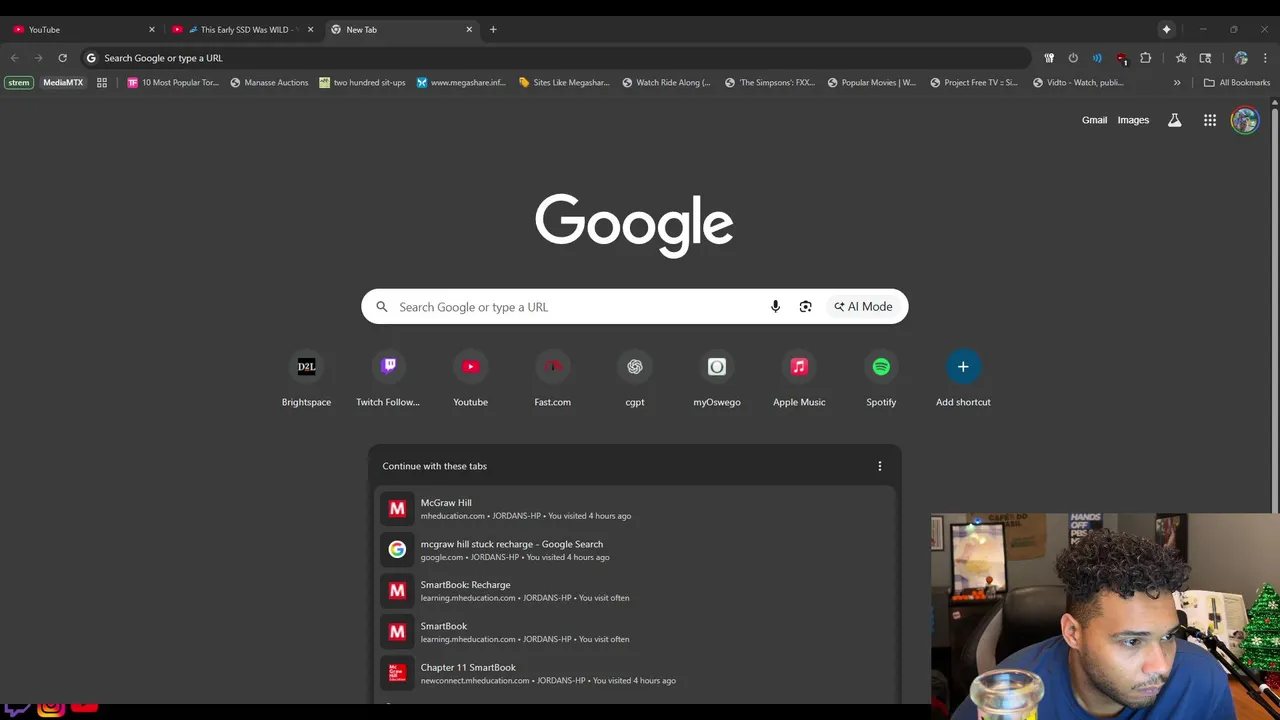
Task: Open Chrome's three-dot menu
Action: pyautogui.click(x=1265, y=58)
